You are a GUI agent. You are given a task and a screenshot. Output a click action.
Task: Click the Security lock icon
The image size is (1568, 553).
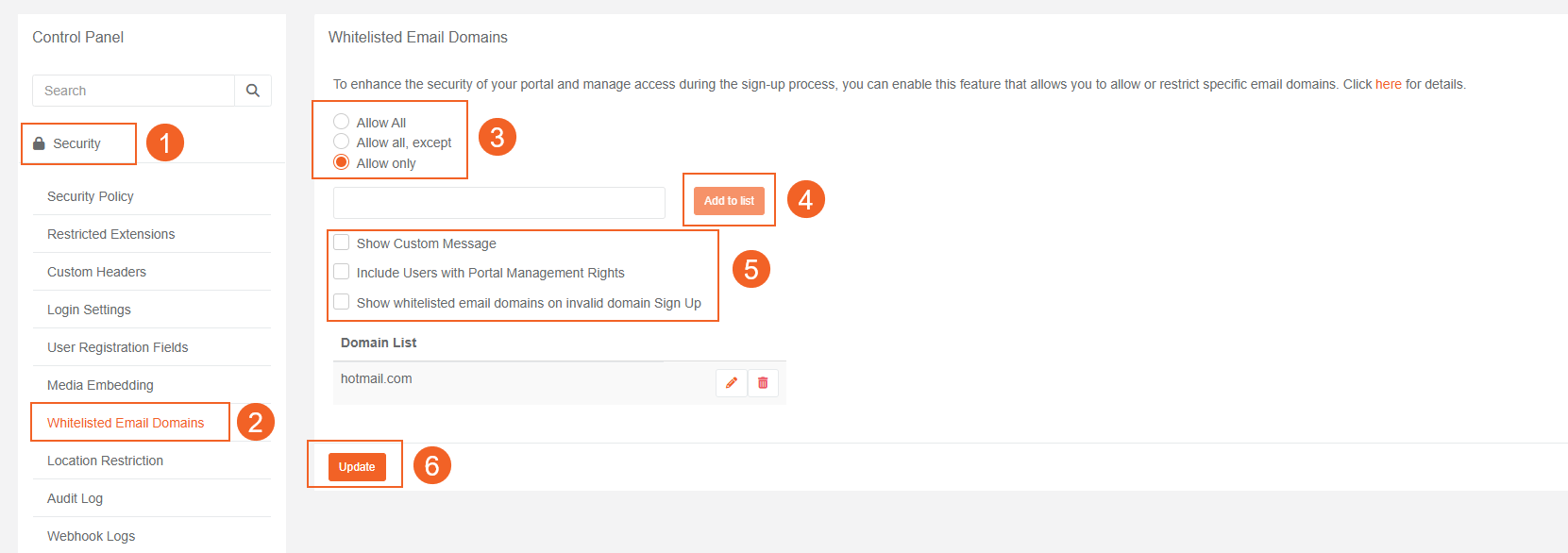click(x=39, y=143)
